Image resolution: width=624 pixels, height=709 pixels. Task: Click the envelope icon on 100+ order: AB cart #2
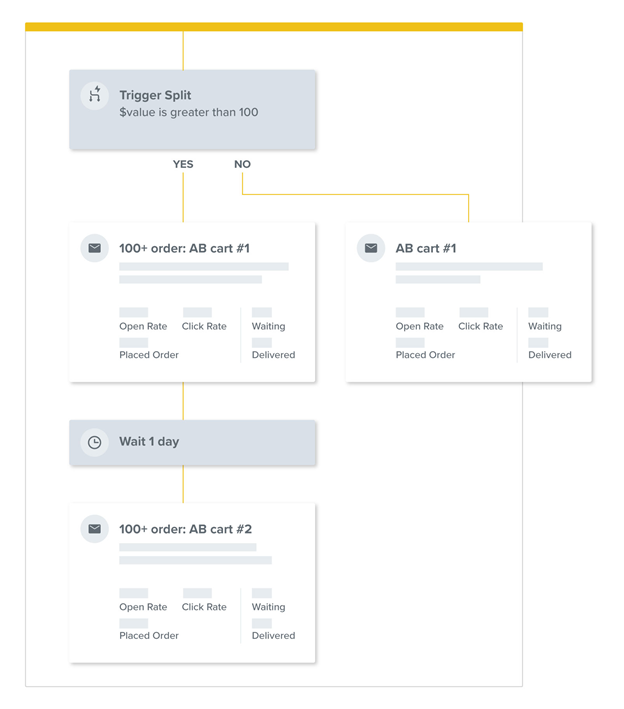pyautogui.click(x=95, y=529)
